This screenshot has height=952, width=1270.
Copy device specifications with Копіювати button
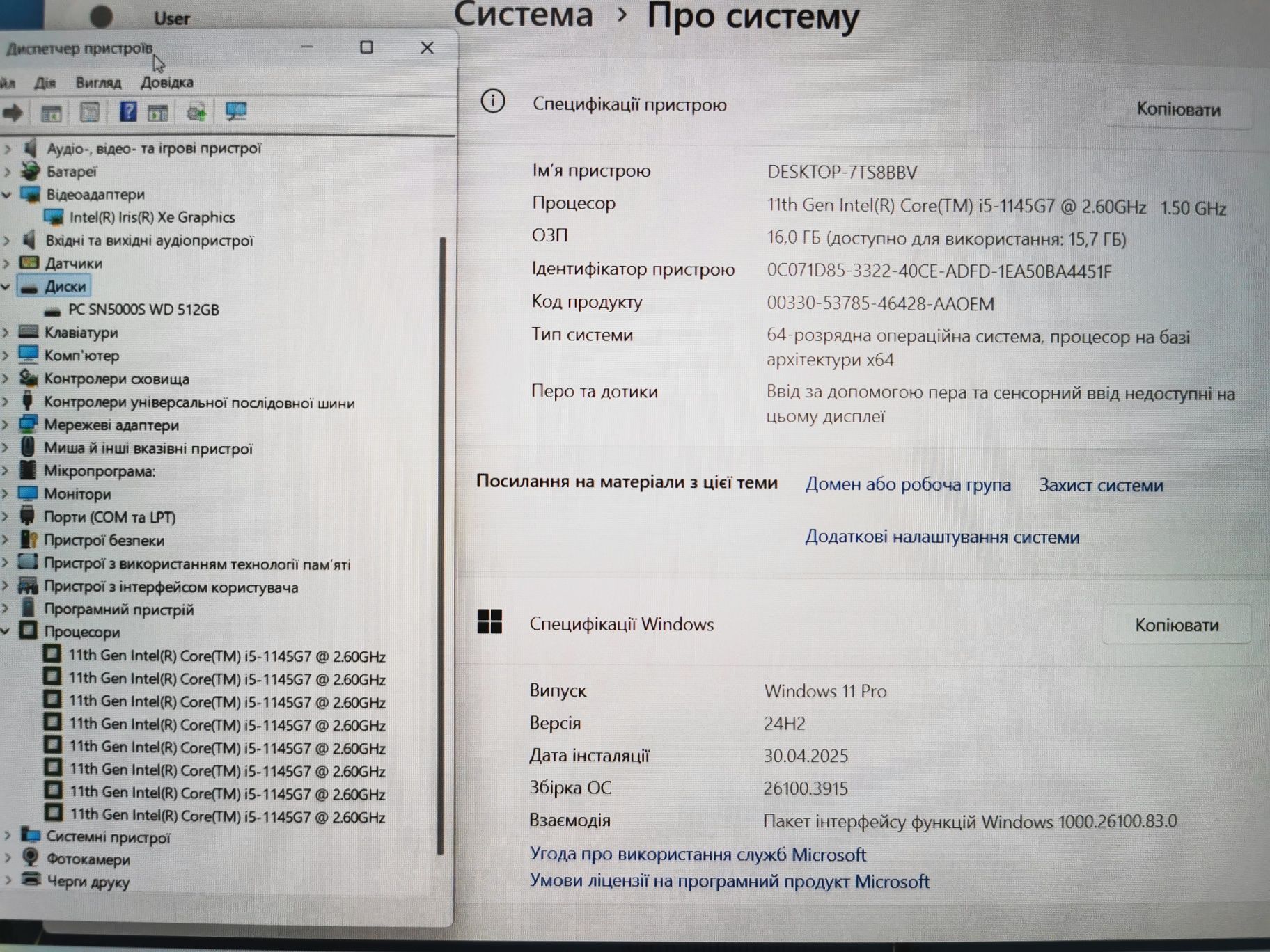point(1178,109)
